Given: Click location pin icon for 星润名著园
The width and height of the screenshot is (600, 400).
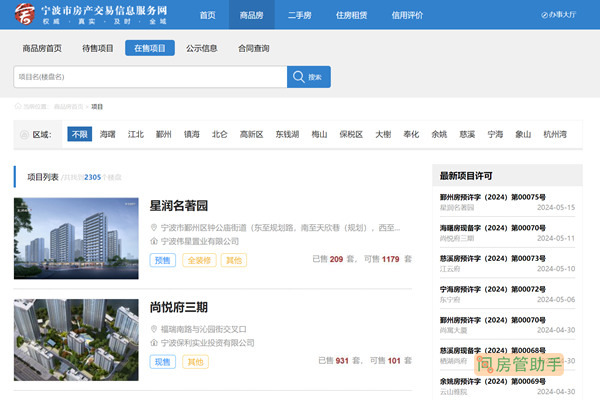Looking at the screenshot, I should click(154, 228).
